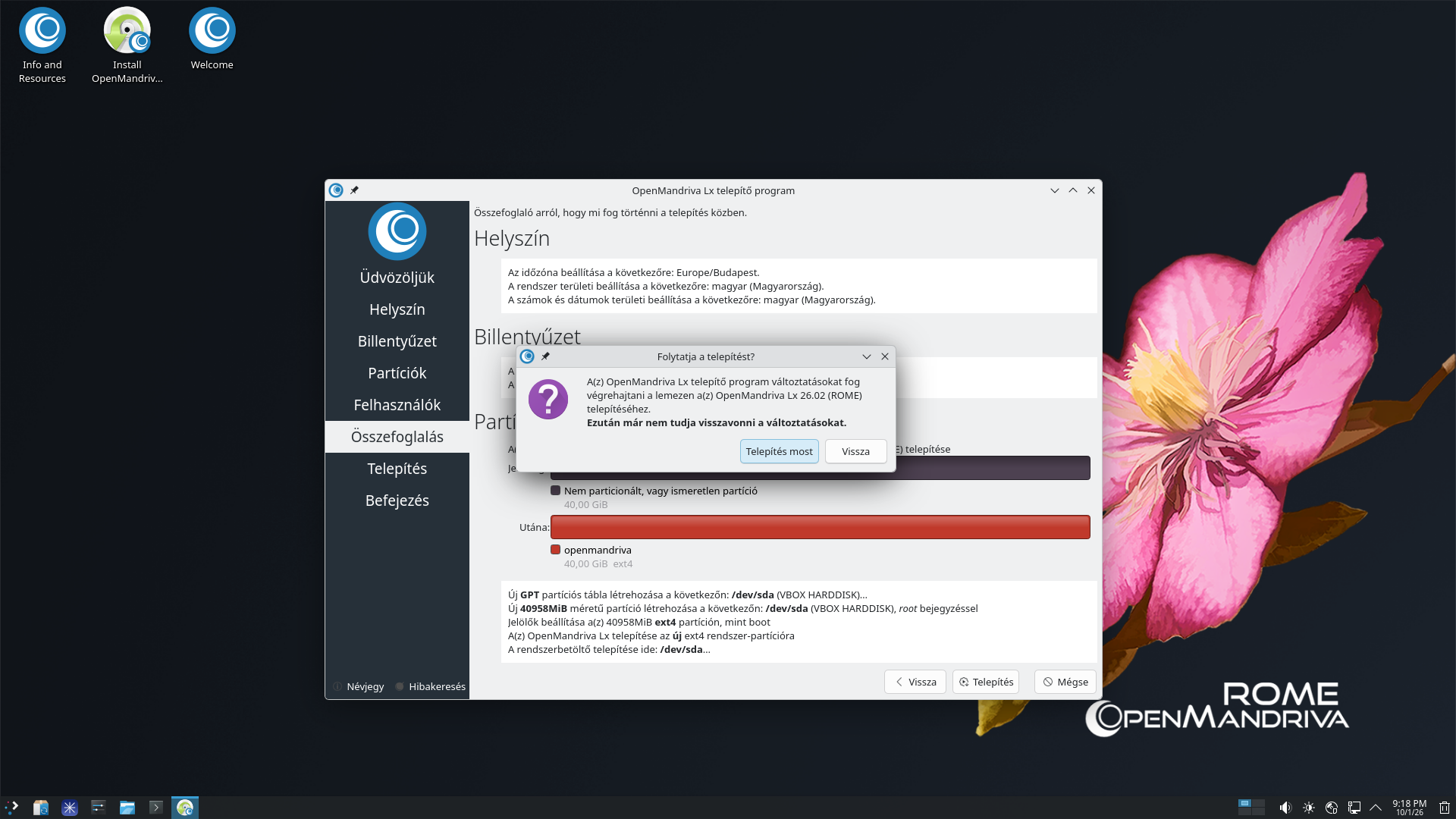Open the application launcher in the taskbar
This screenshot has height=819, width=1456.
[x=11, y=808]
